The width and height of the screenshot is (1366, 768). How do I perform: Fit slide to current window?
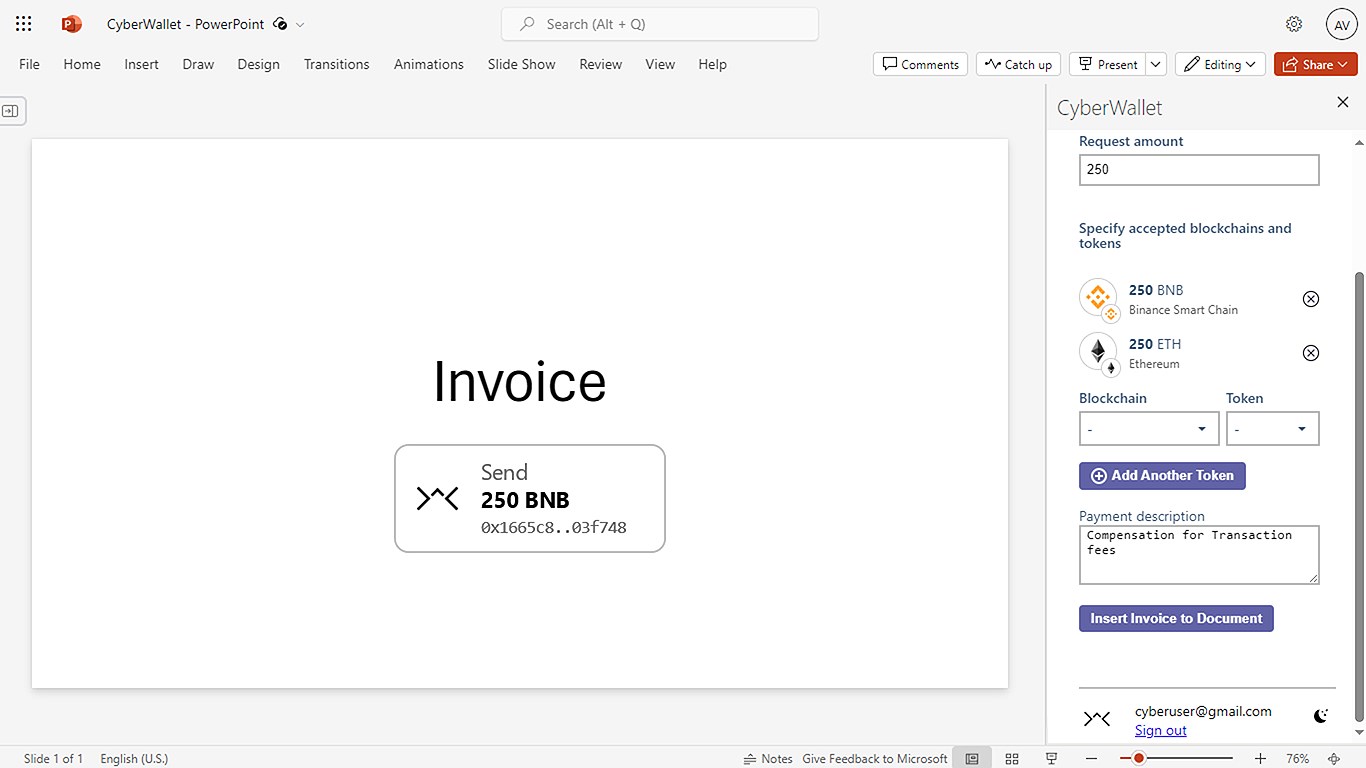[1334, 759]
